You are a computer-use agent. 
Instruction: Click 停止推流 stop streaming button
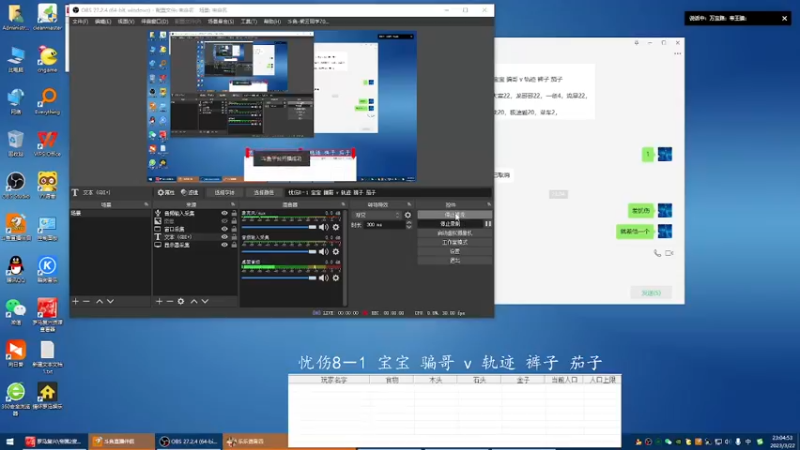coord(455,215)
